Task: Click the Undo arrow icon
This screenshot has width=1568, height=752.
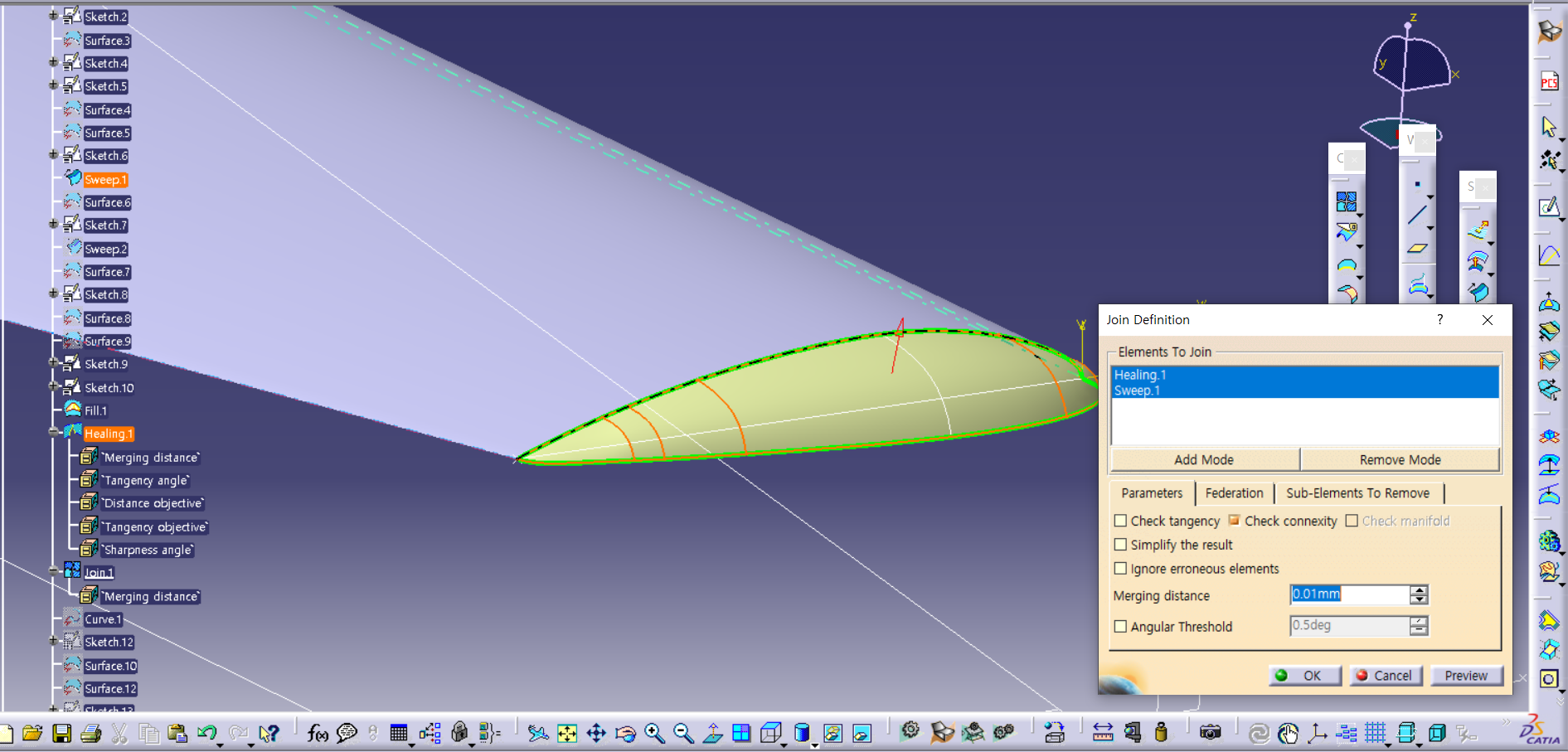Action: [207, 733]
